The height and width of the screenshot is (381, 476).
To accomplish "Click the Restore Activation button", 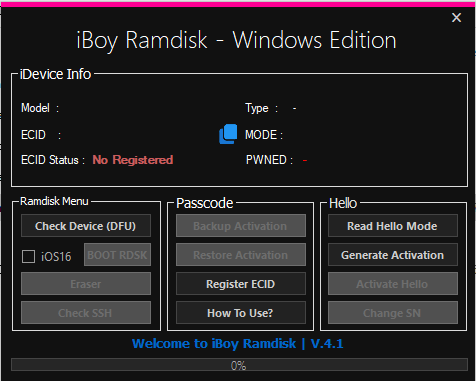I will point(241,255).
